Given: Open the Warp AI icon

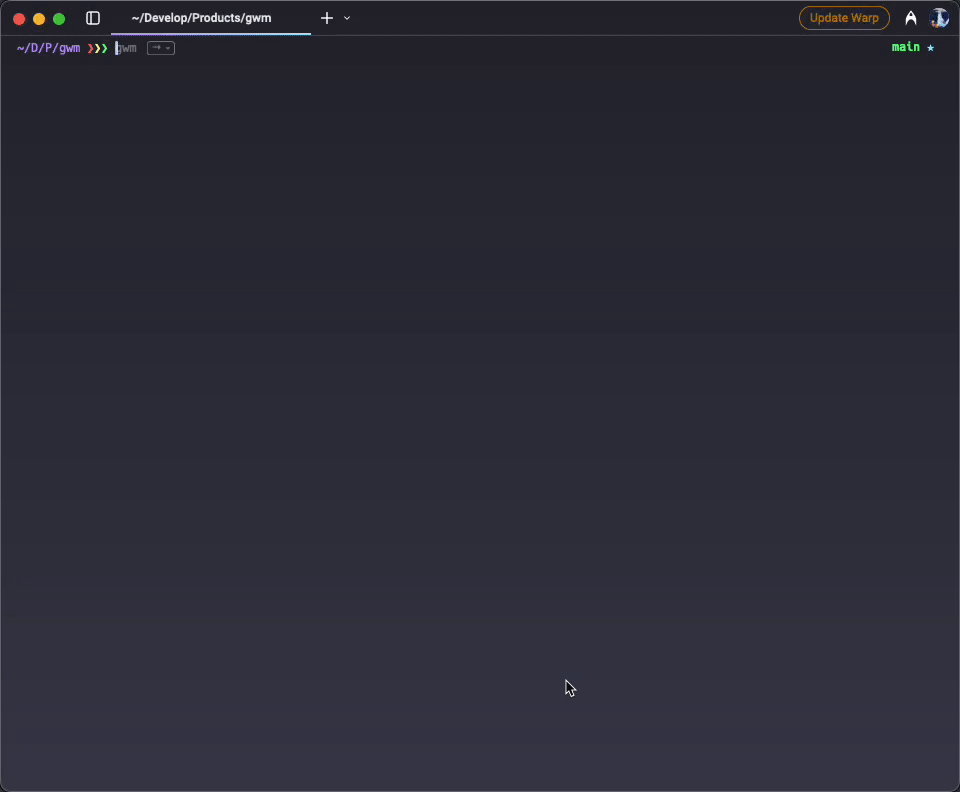Looking at the screenshot, I should click(911, 18).
